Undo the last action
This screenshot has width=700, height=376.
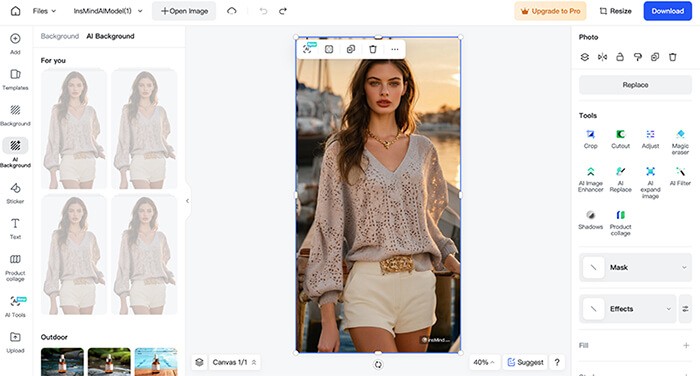click(x=263, y=11)
